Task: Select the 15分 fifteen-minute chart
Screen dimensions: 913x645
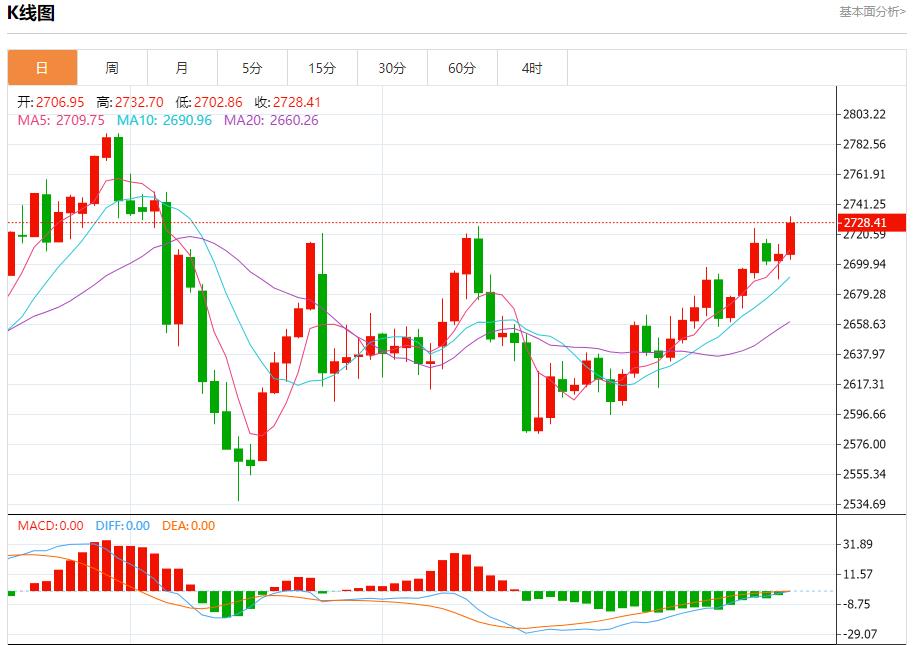Action: point(322,68)
